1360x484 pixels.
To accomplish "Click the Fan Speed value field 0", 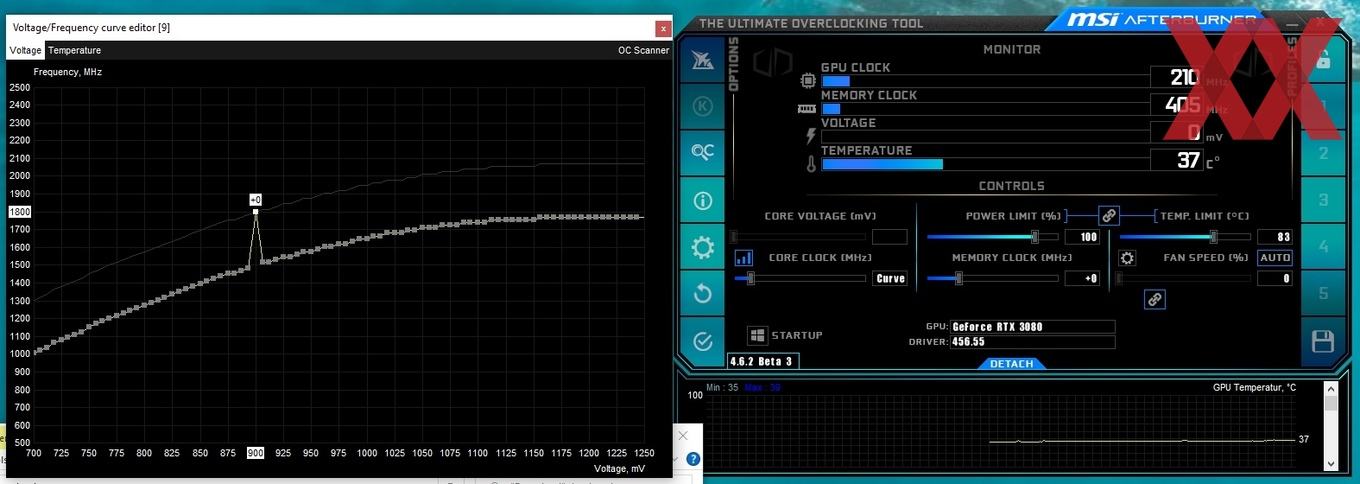I will pyautogui.click(x=1275, y=279).
